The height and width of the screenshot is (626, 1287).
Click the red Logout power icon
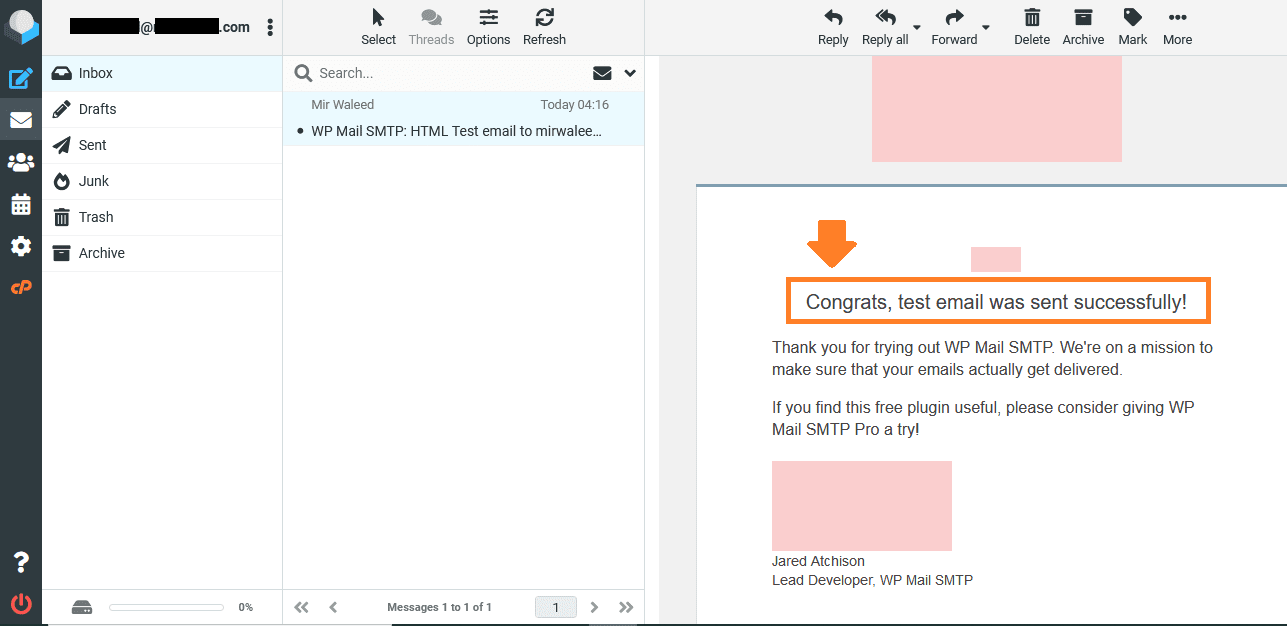tap(21, 604)
